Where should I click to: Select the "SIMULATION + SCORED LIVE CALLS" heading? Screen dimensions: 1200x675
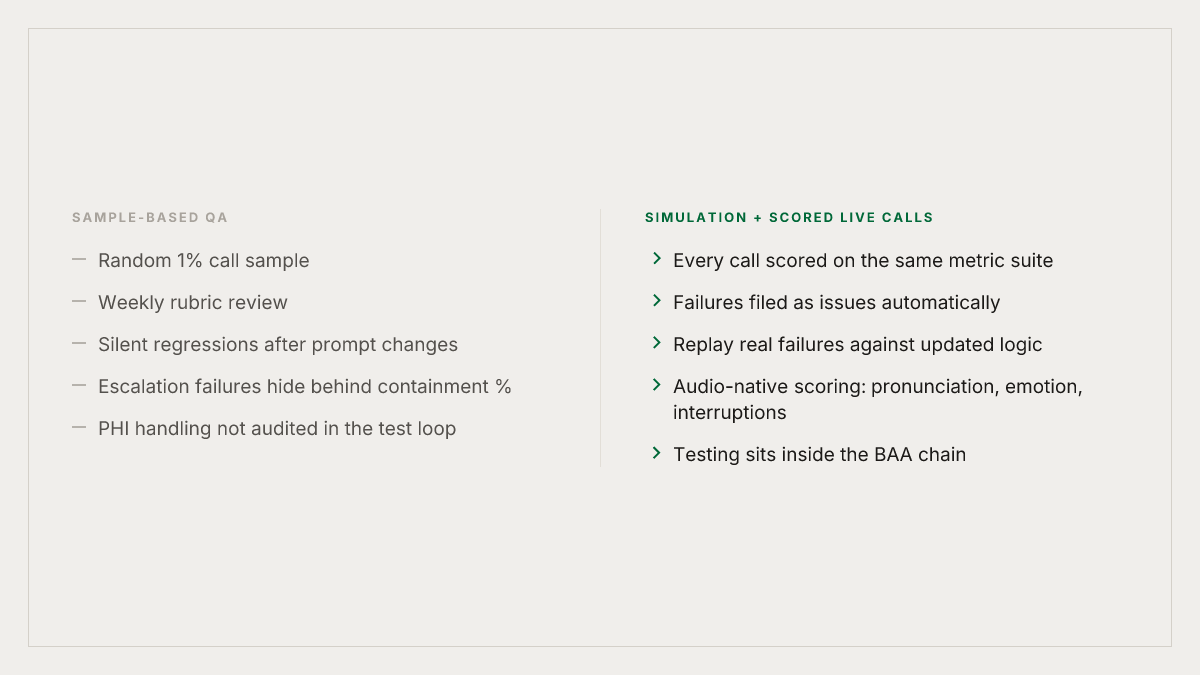[789, 217]
